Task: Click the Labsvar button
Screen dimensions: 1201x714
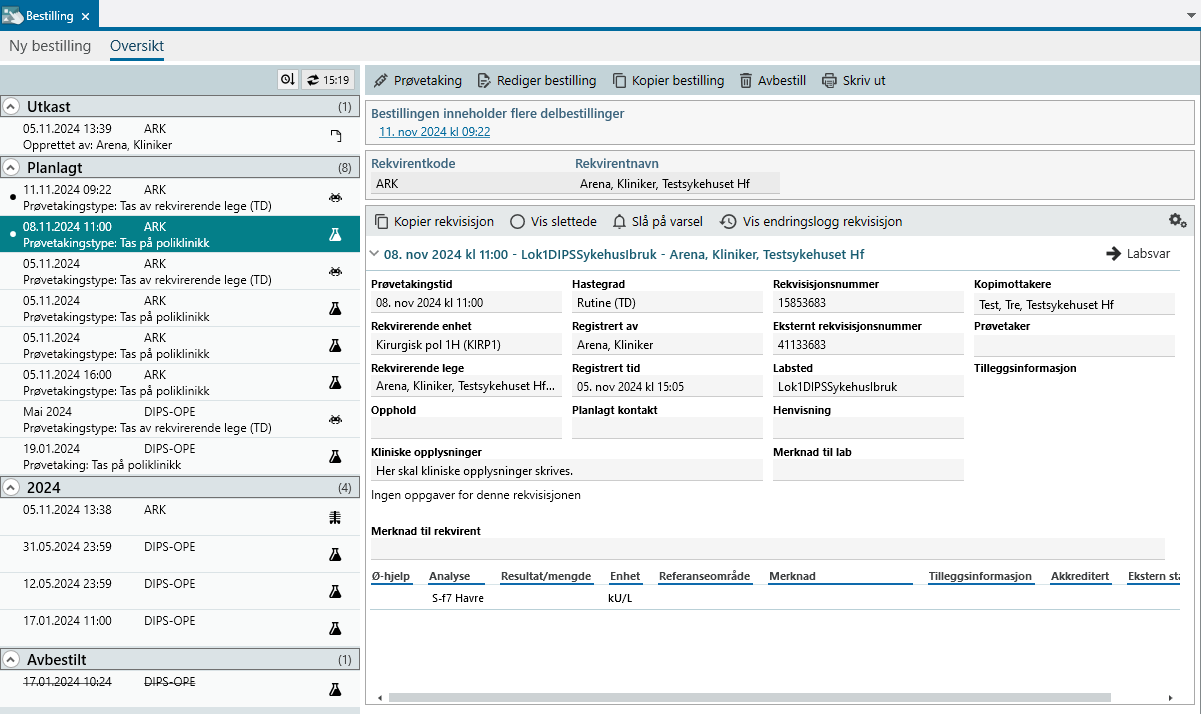Action: pos(1138,254)
